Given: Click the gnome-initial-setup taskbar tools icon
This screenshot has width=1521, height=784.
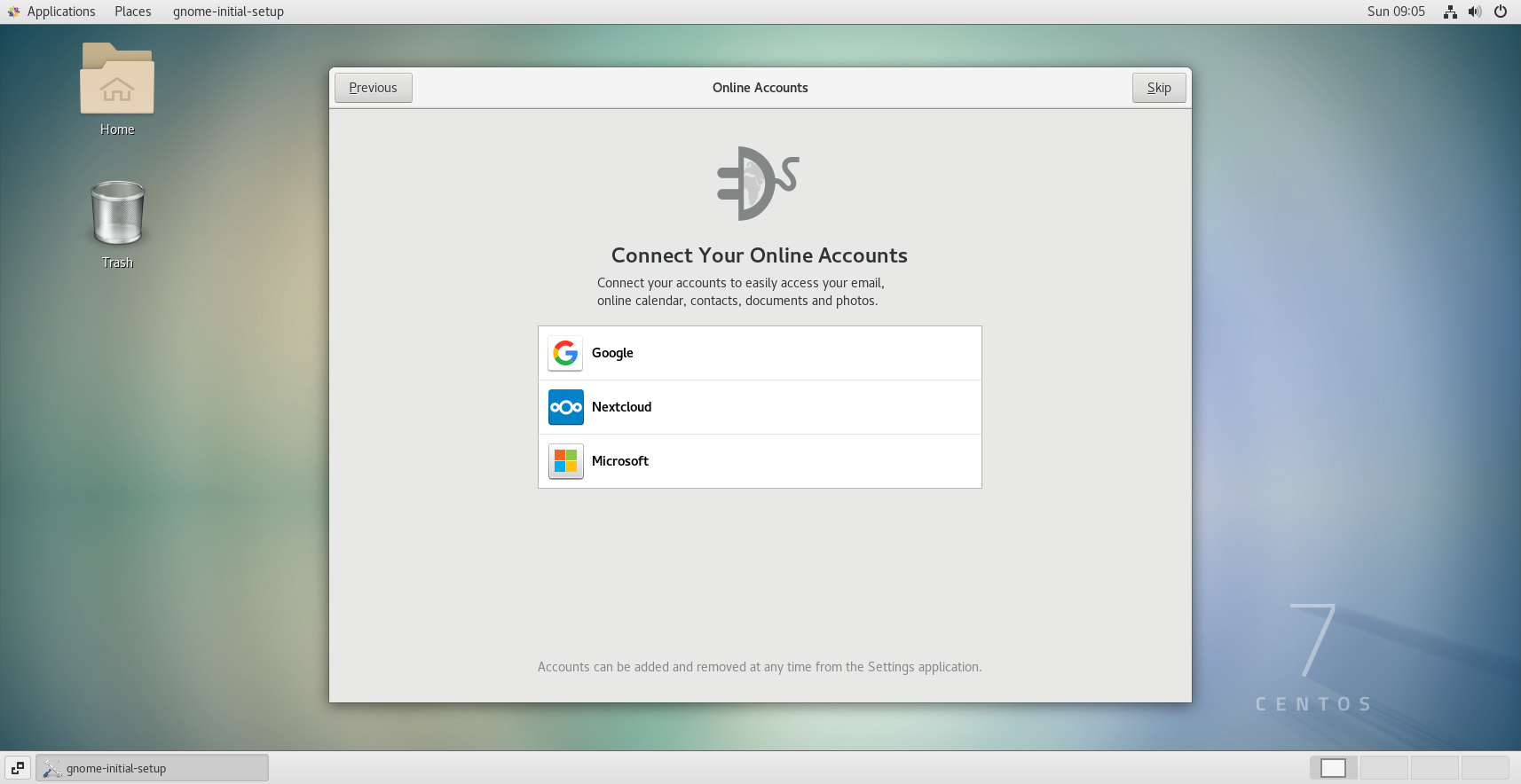Looking at the screenshot, I should click(52, 768).
